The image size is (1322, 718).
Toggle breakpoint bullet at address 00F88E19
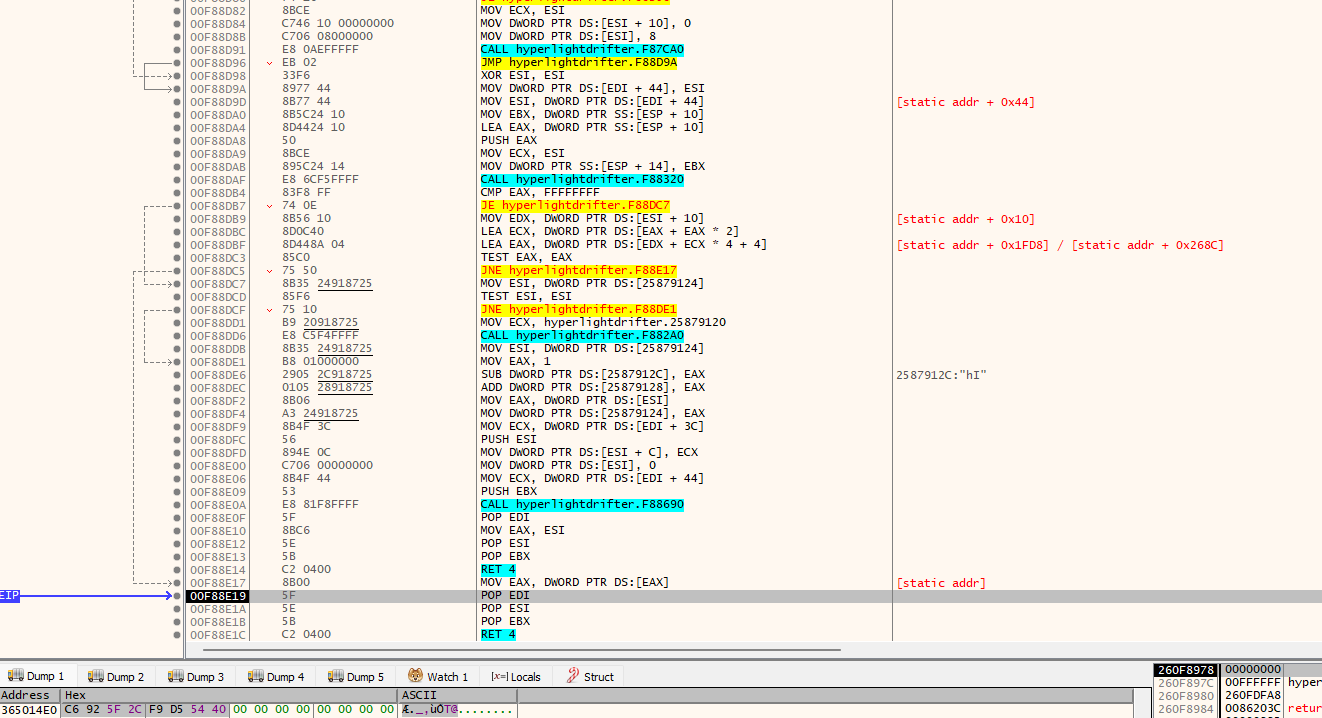tap(177, 596)
